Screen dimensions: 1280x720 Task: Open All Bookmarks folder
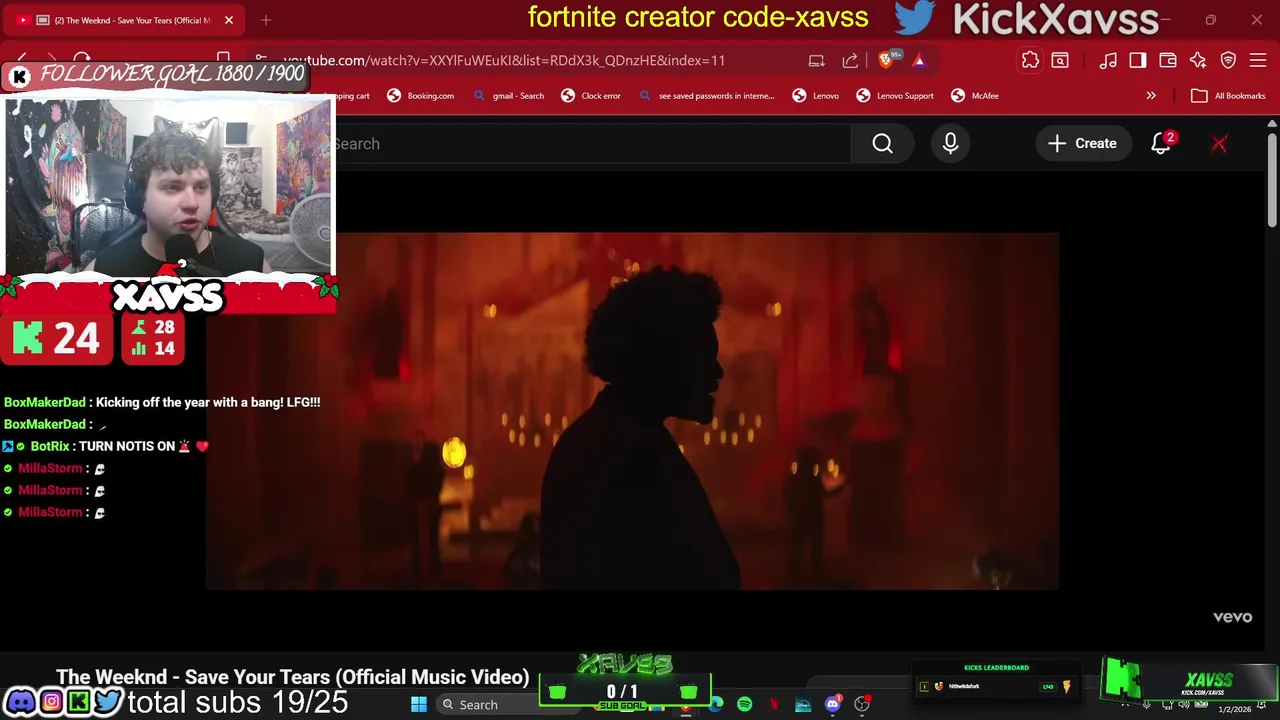click(x=1229, y=96)
